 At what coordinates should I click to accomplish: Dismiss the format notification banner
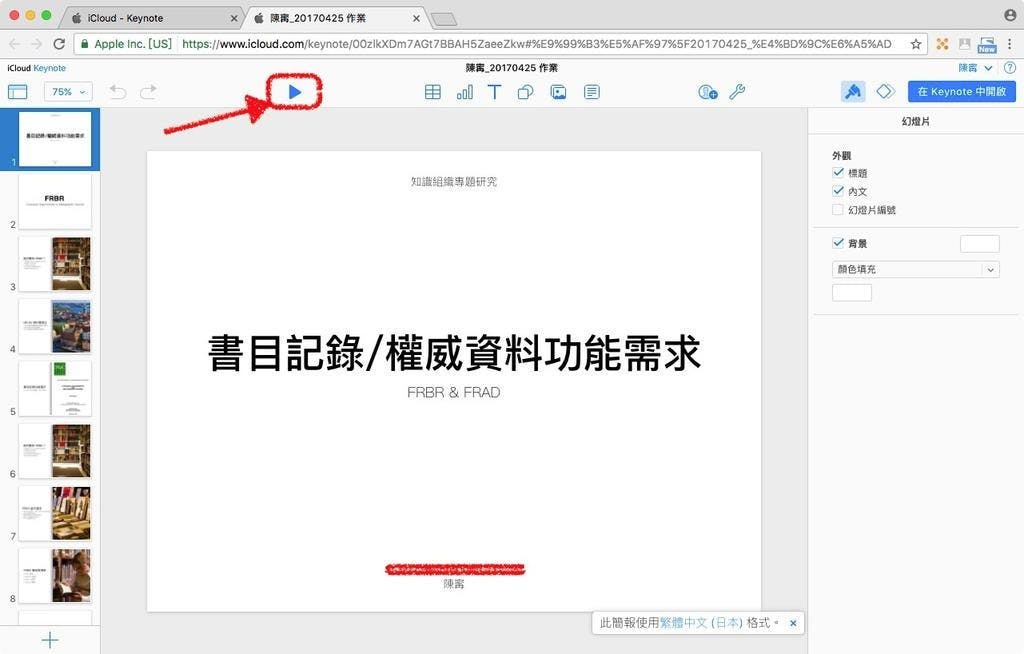(793, 623)
